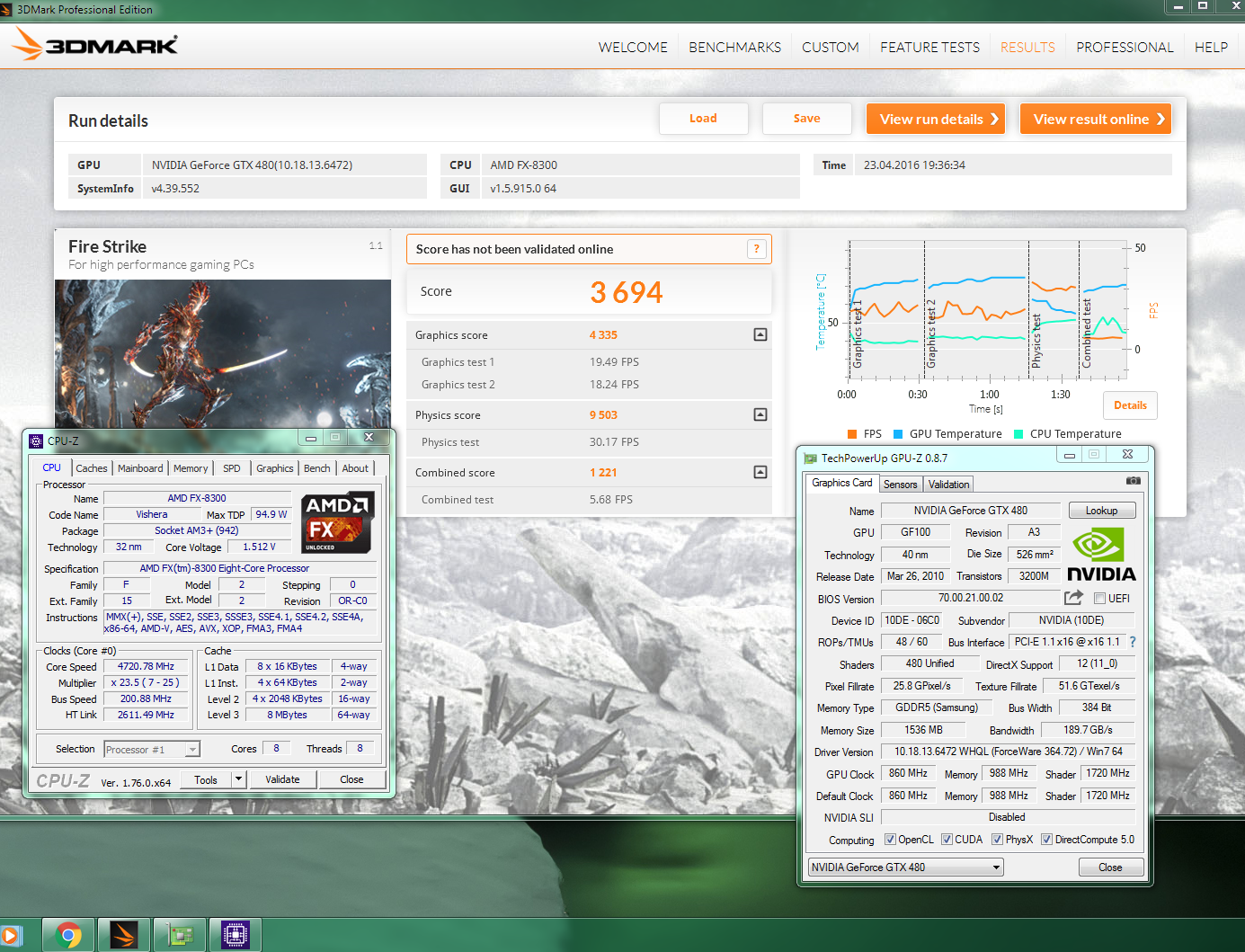
Task: Click the green CPU Temperature legend swatch
Action: coord(1018,434)
